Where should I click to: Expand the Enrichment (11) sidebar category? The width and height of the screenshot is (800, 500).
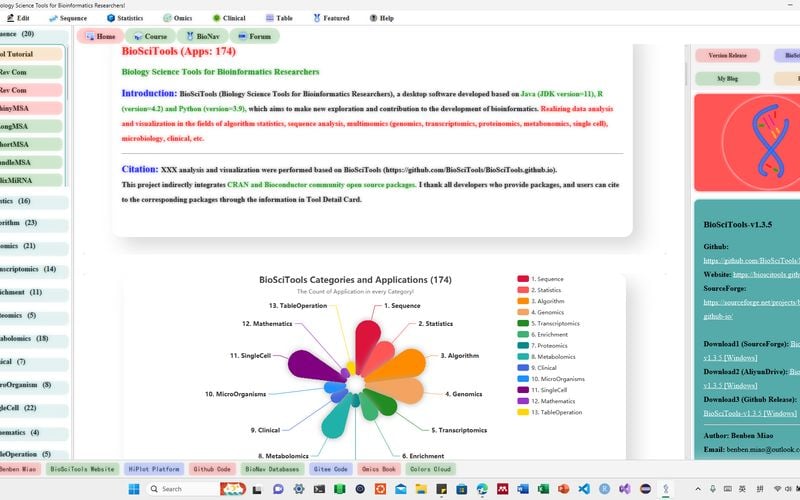pos(34,292)
